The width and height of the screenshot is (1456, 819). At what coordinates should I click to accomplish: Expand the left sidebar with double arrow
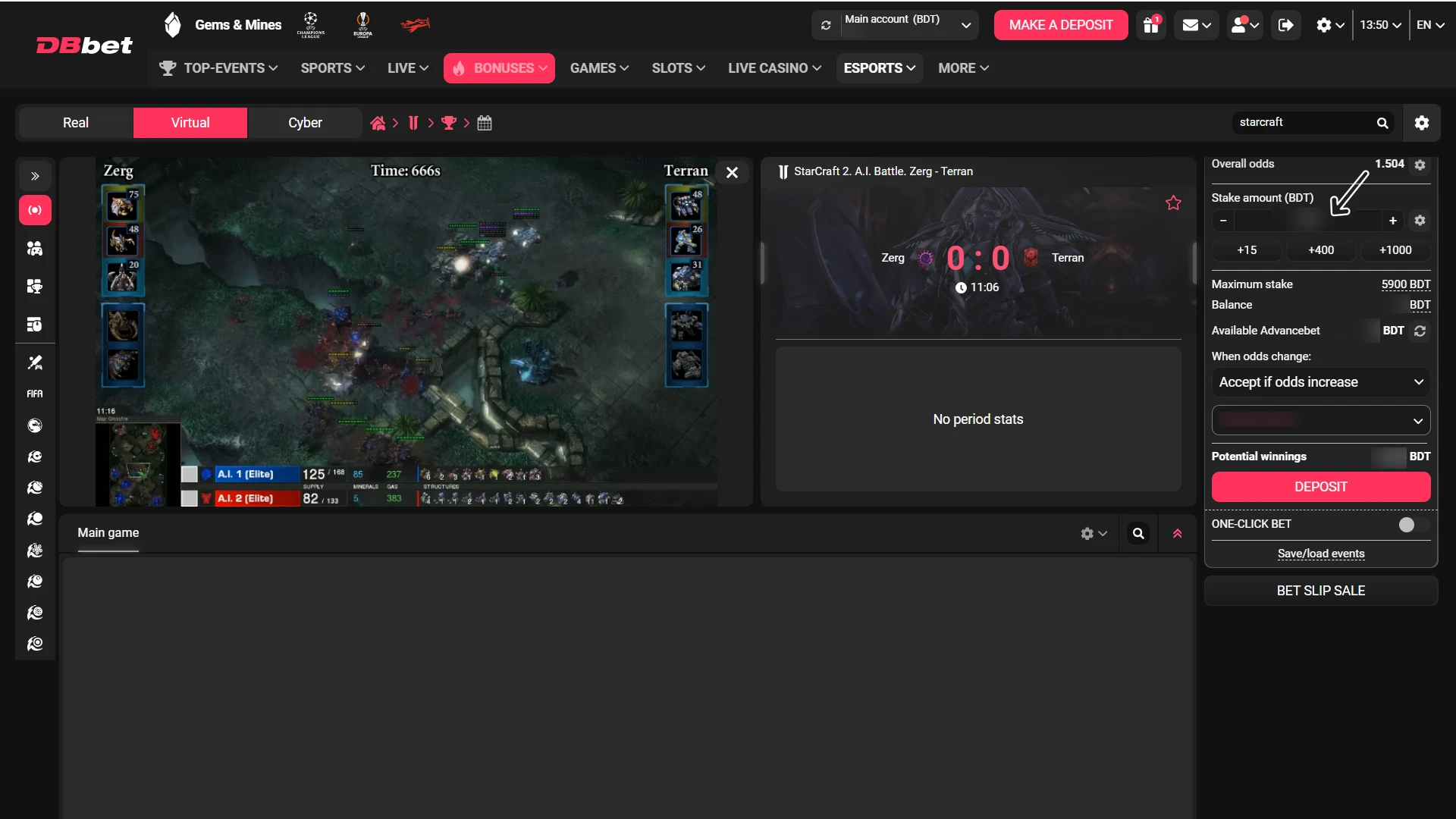35,177
